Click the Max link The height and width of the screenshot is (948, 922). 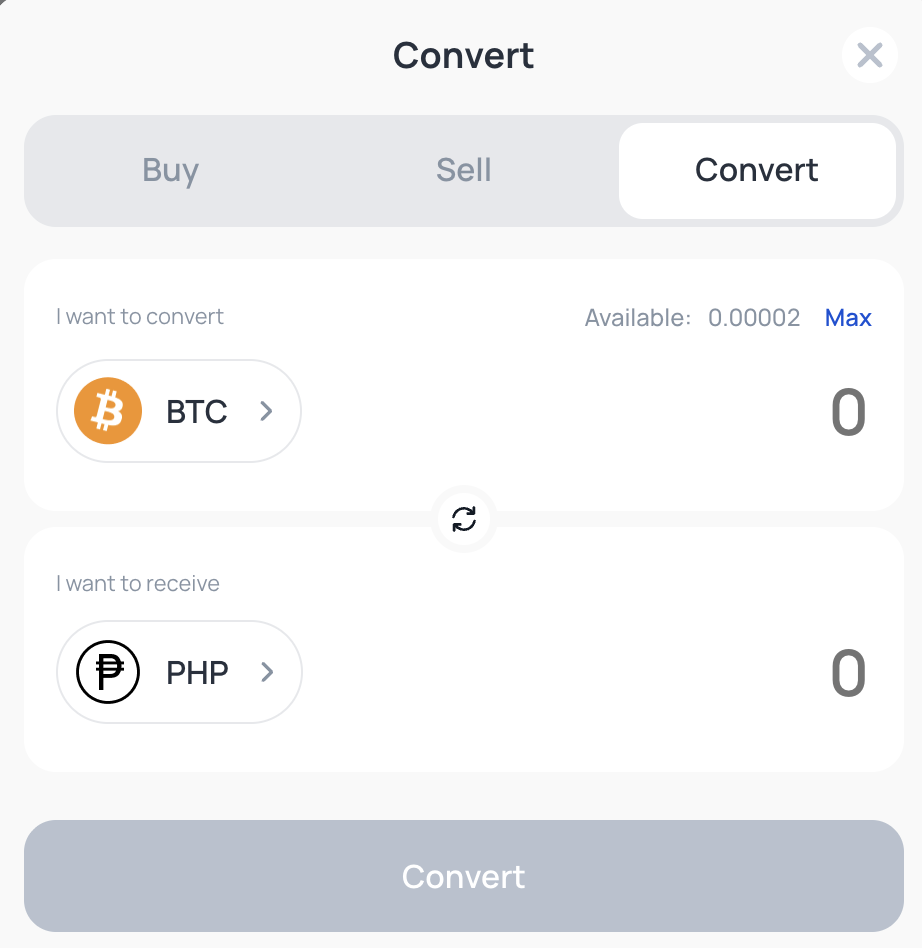pyautogui.click(x=848, y=318)
